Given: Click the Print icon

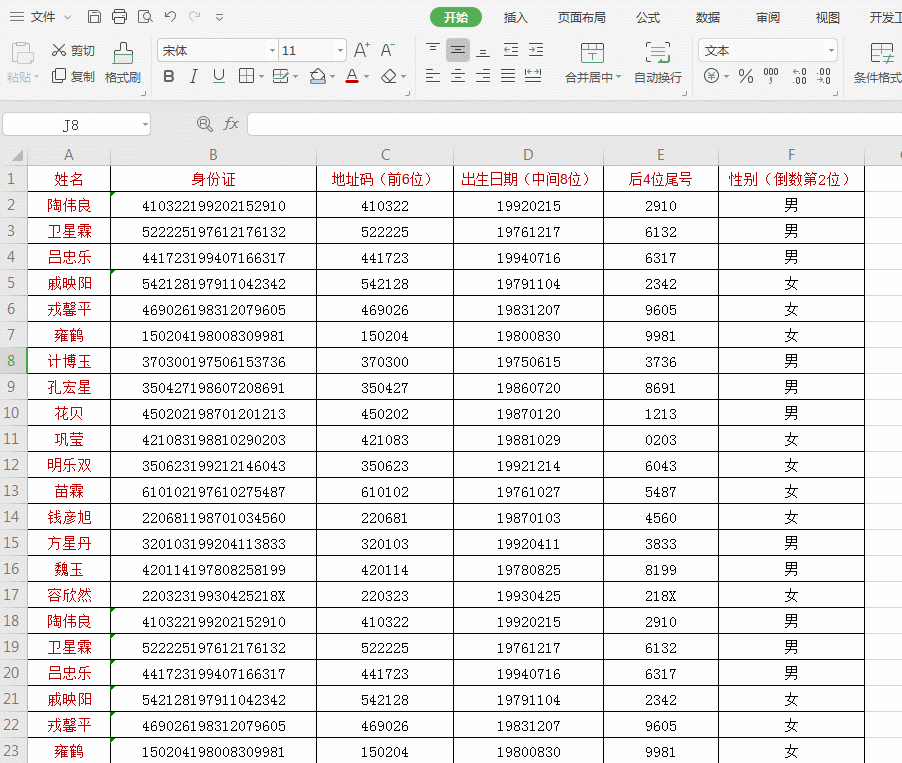Looking at the screenshot, I should (x=120, y=17).
